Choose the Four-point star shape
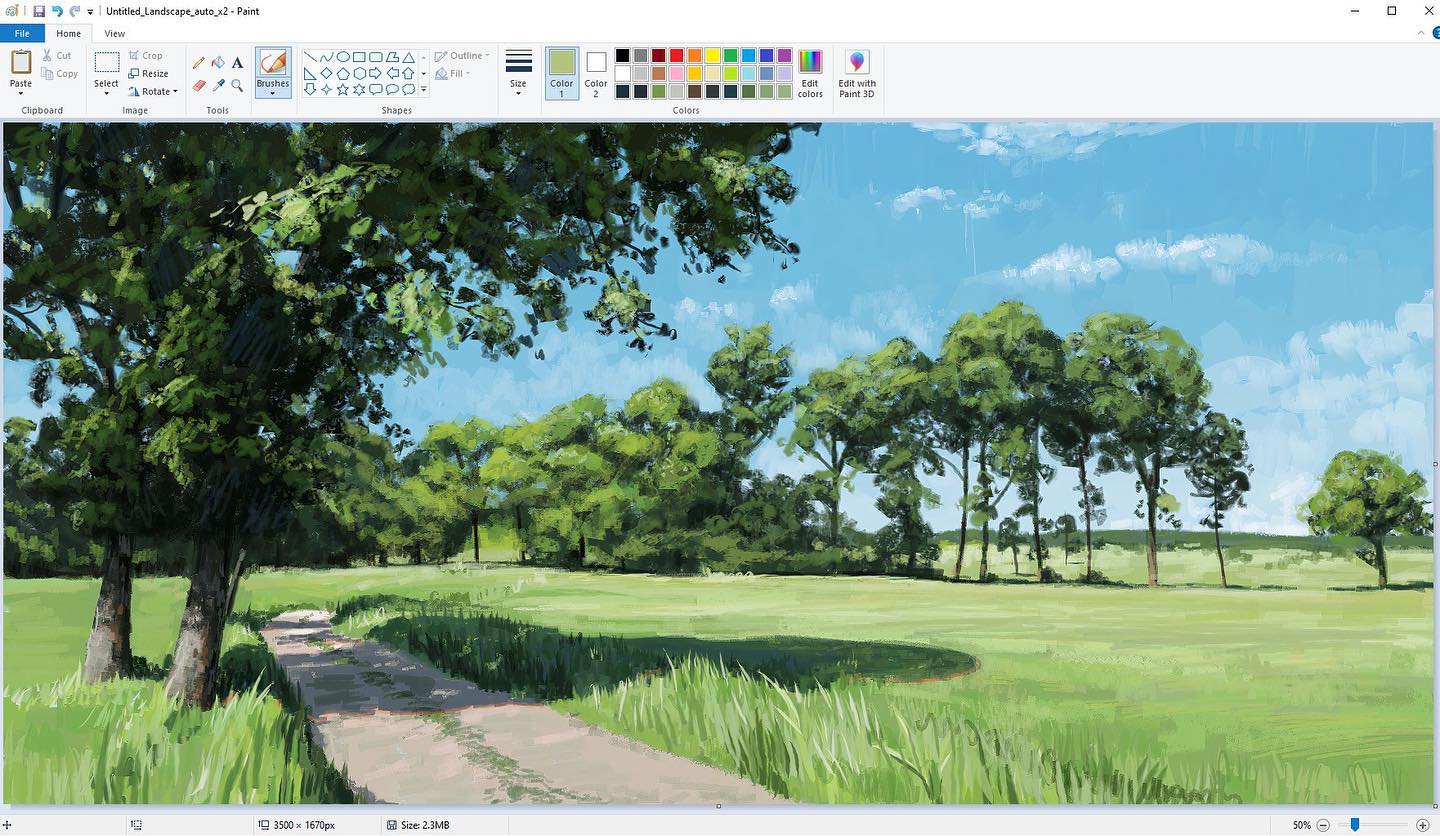The image size is (1440, 836). click(326, 89)
